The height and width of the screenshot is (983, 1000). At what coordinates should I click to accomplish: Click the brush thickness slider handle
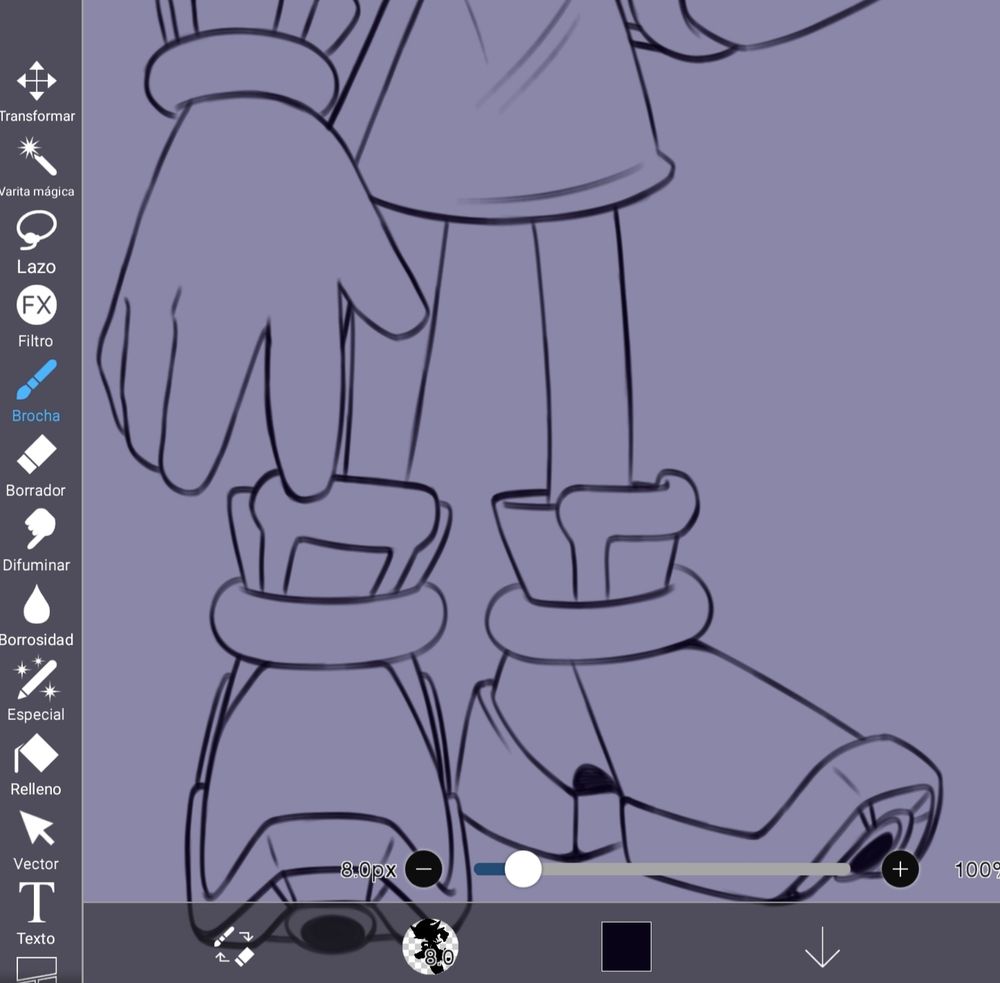(x=523, y=869)
